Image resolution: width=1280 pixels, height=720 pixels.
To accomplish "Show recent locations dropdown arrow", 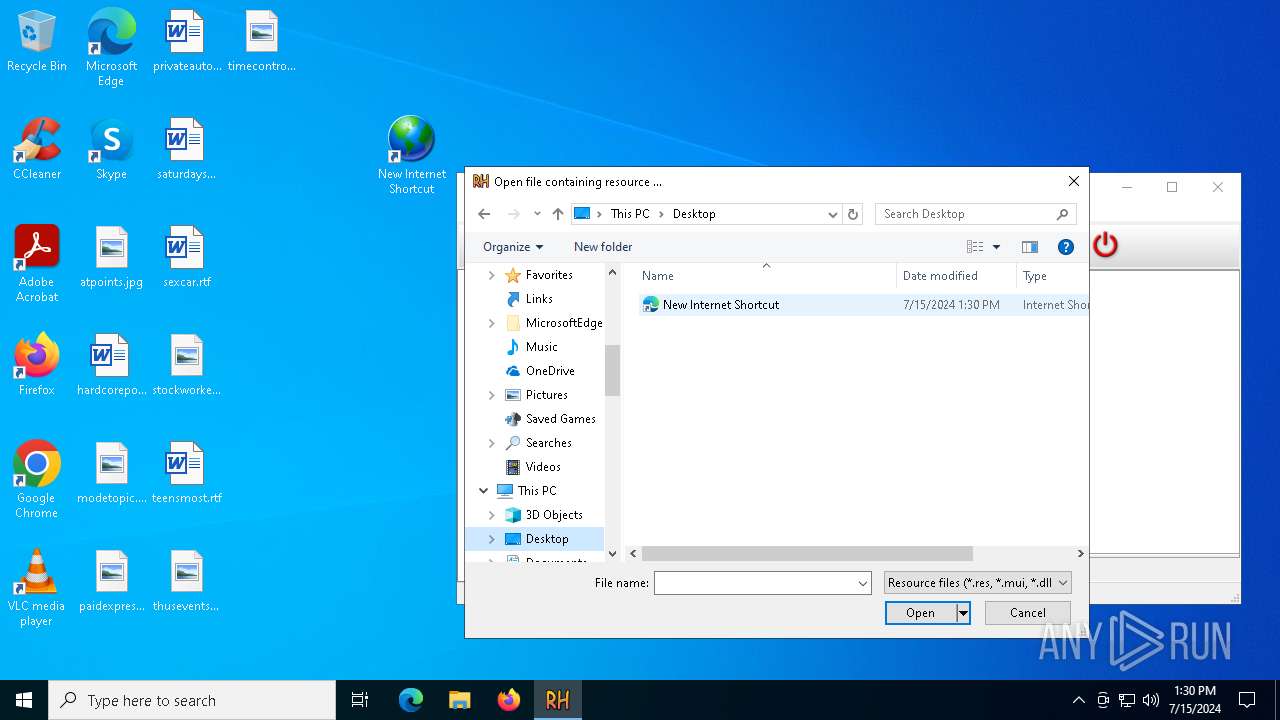I will click(x=537, y=214).
